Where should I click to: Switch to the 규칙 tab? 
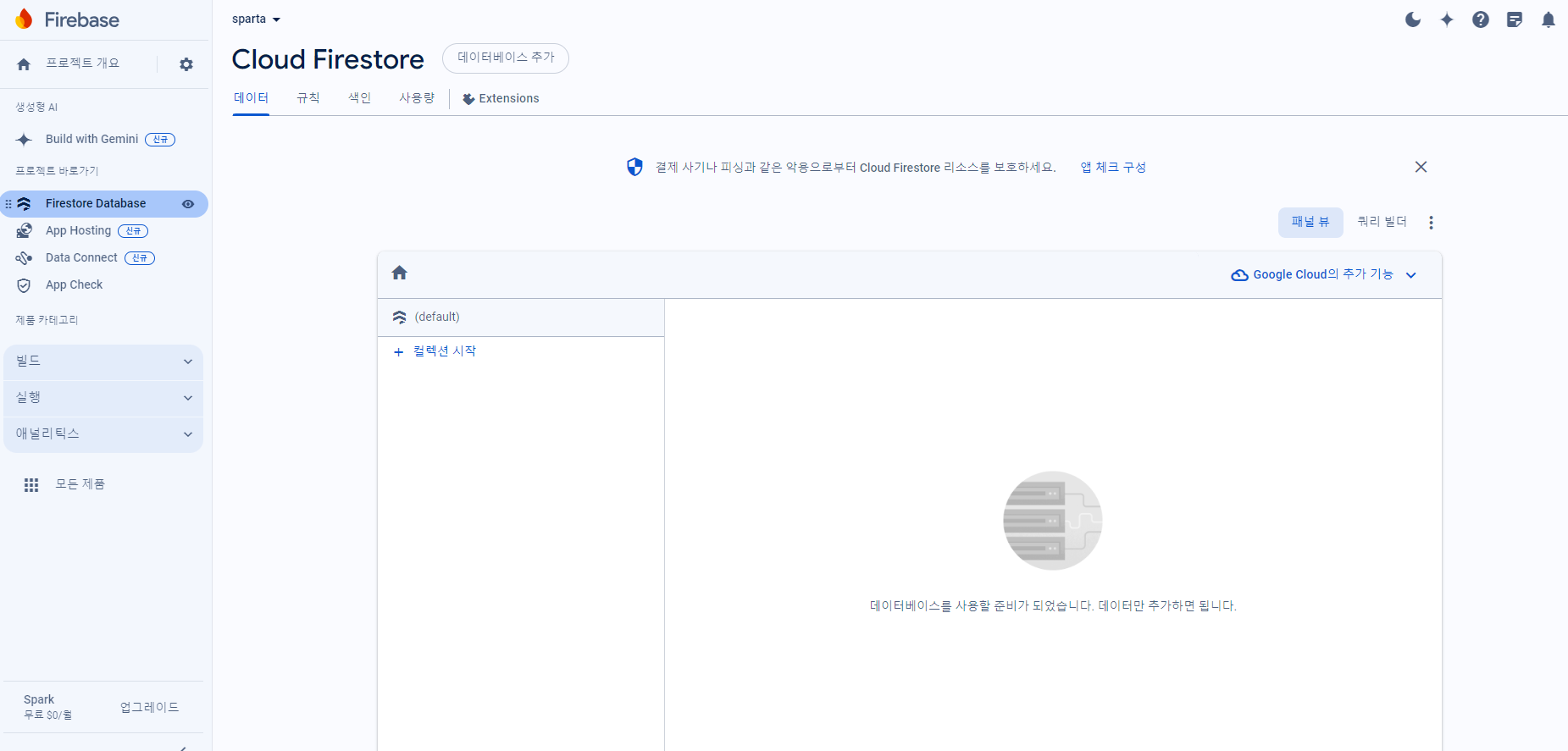(308, 98)
